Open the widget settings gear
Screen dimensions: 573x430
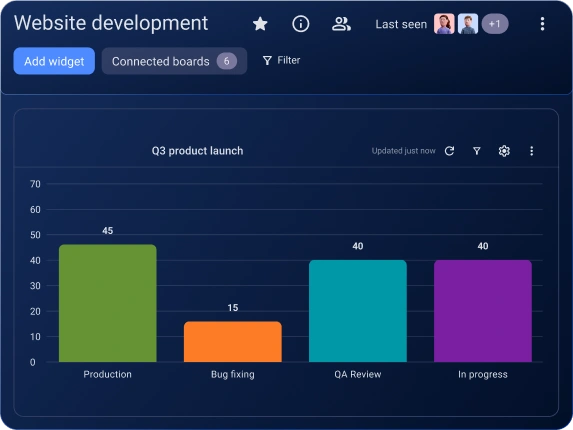tap(504, 151)
